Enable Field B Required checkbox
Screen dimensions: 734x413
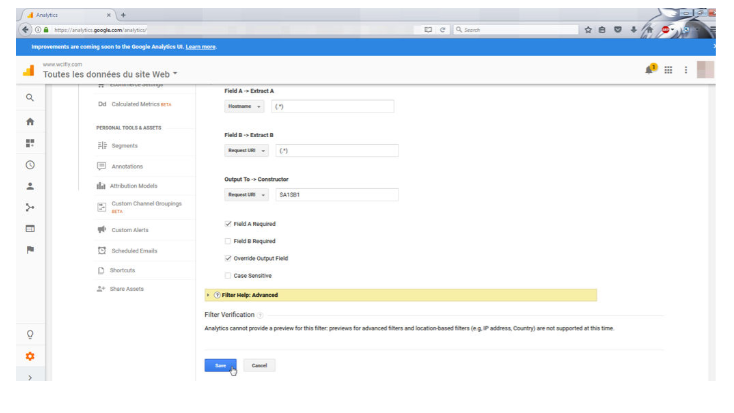tap(228, 241)
